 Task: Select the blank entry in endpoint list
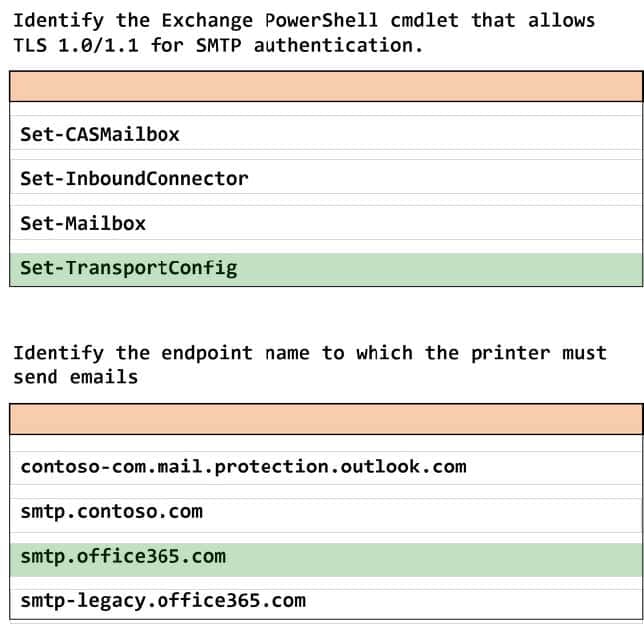326,443
